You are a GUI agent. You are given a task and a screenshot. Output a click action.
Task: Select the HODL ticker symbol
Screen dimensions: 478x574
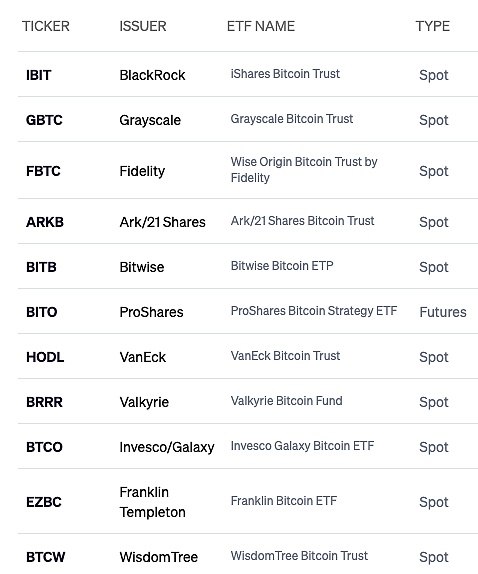tap(45, 357)
